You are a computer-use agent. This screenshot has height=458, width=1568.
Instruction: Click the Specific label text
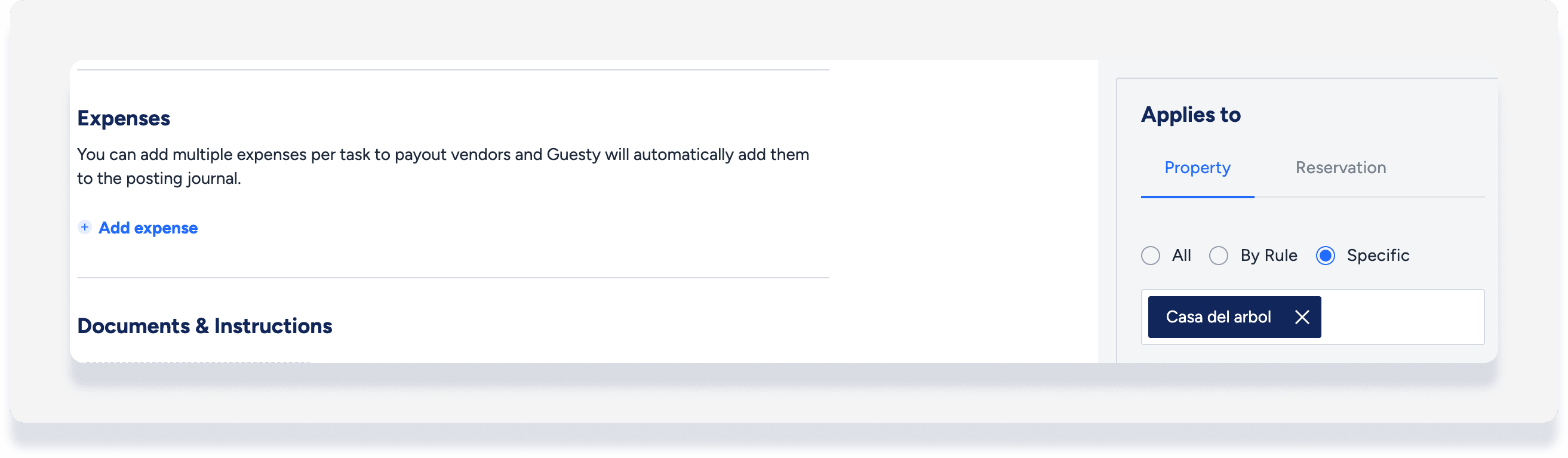(x=1378, y=256)
